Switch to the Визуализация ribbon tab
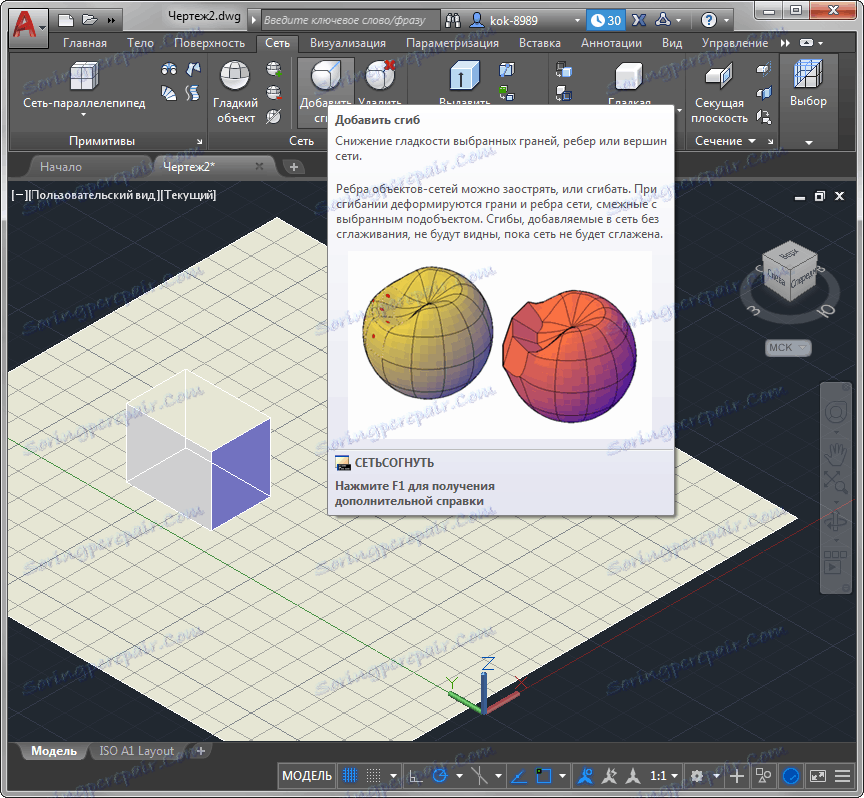 coord(347,43)
